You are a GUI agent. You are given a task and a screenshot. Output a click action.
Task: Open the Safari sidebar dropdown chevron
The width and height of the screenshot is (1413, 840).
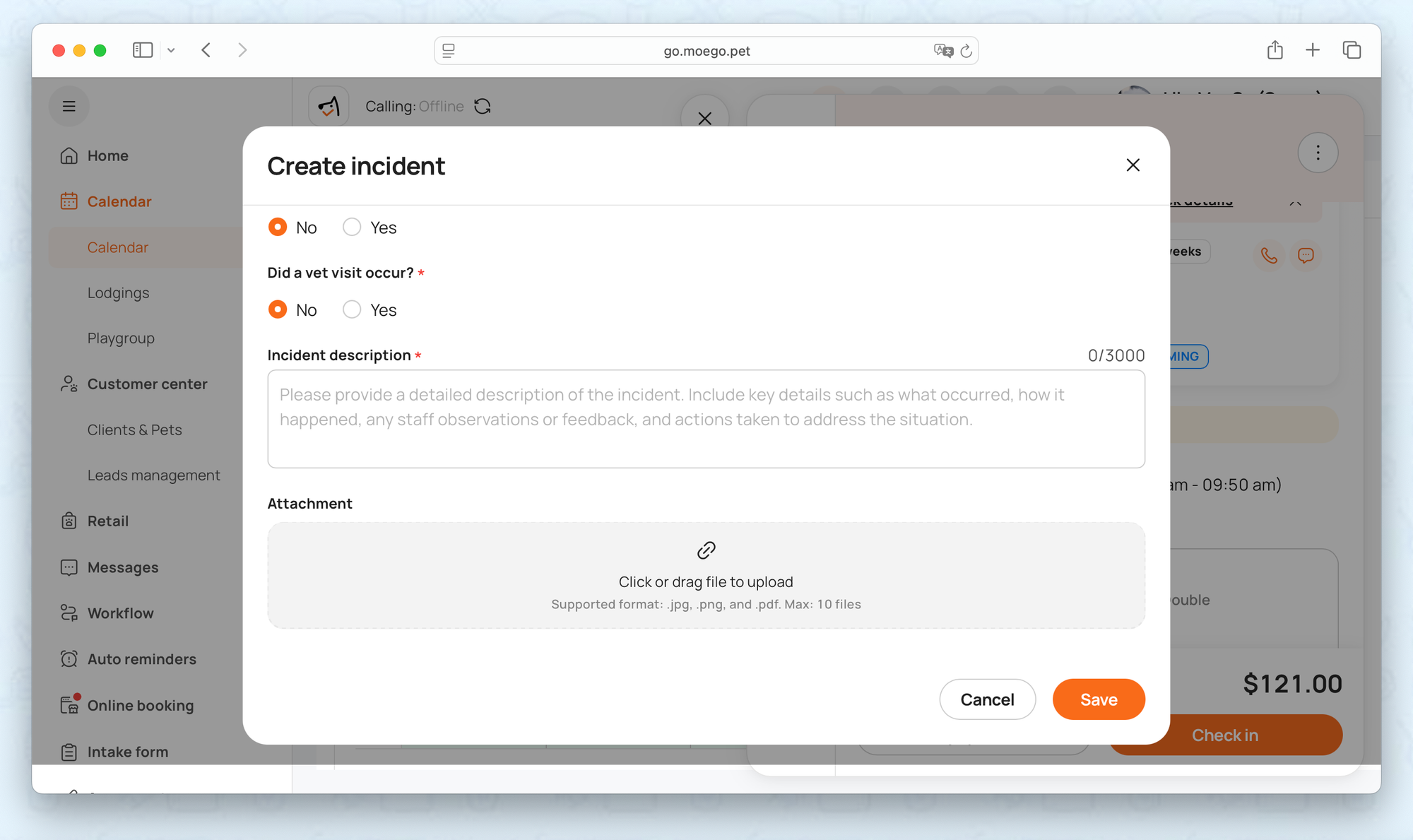(171, 50)
